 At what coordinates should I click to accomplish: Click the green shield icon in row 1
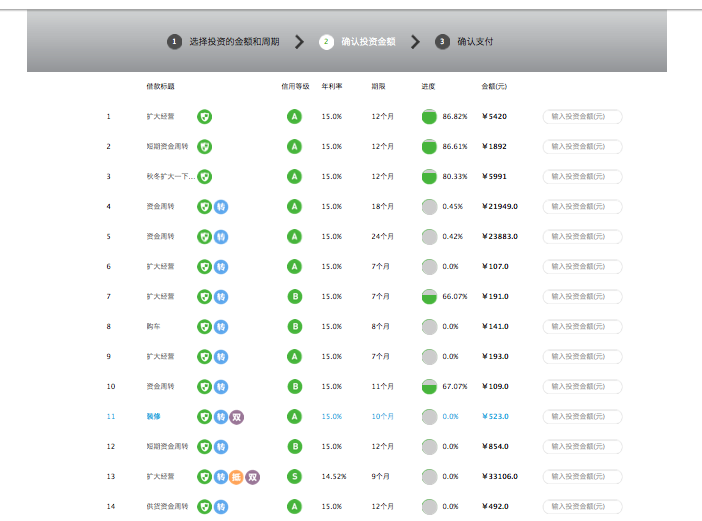coord(204,117)
